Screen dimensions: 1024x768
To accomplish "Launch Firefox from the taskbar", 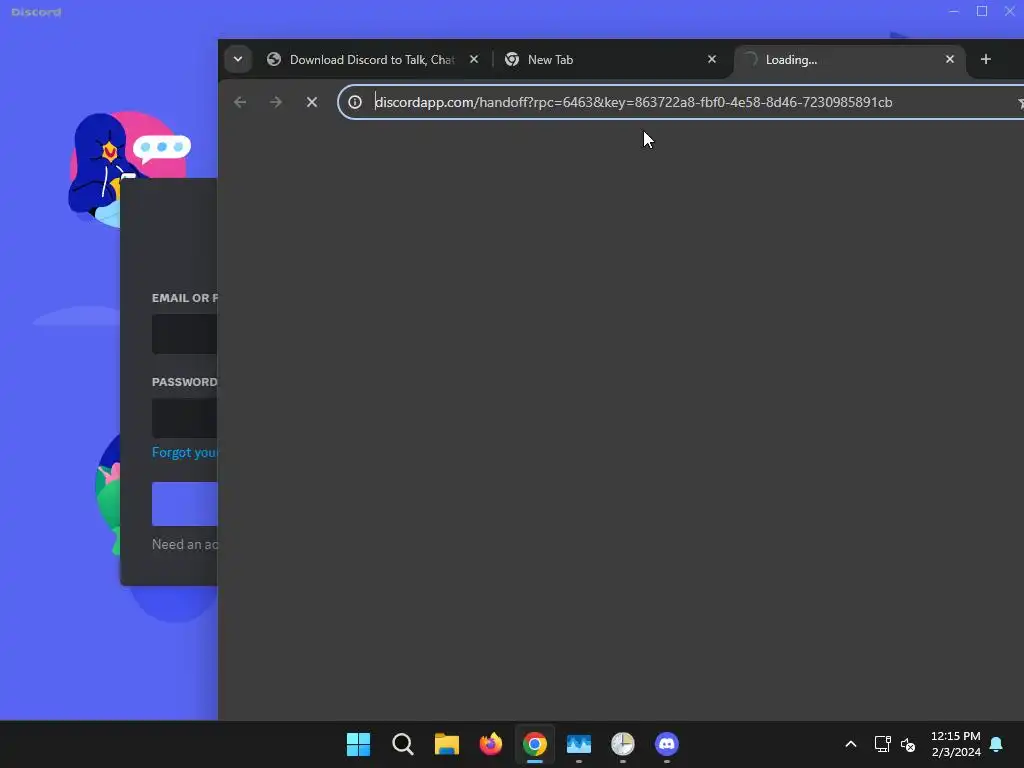I will click(490, 744).
